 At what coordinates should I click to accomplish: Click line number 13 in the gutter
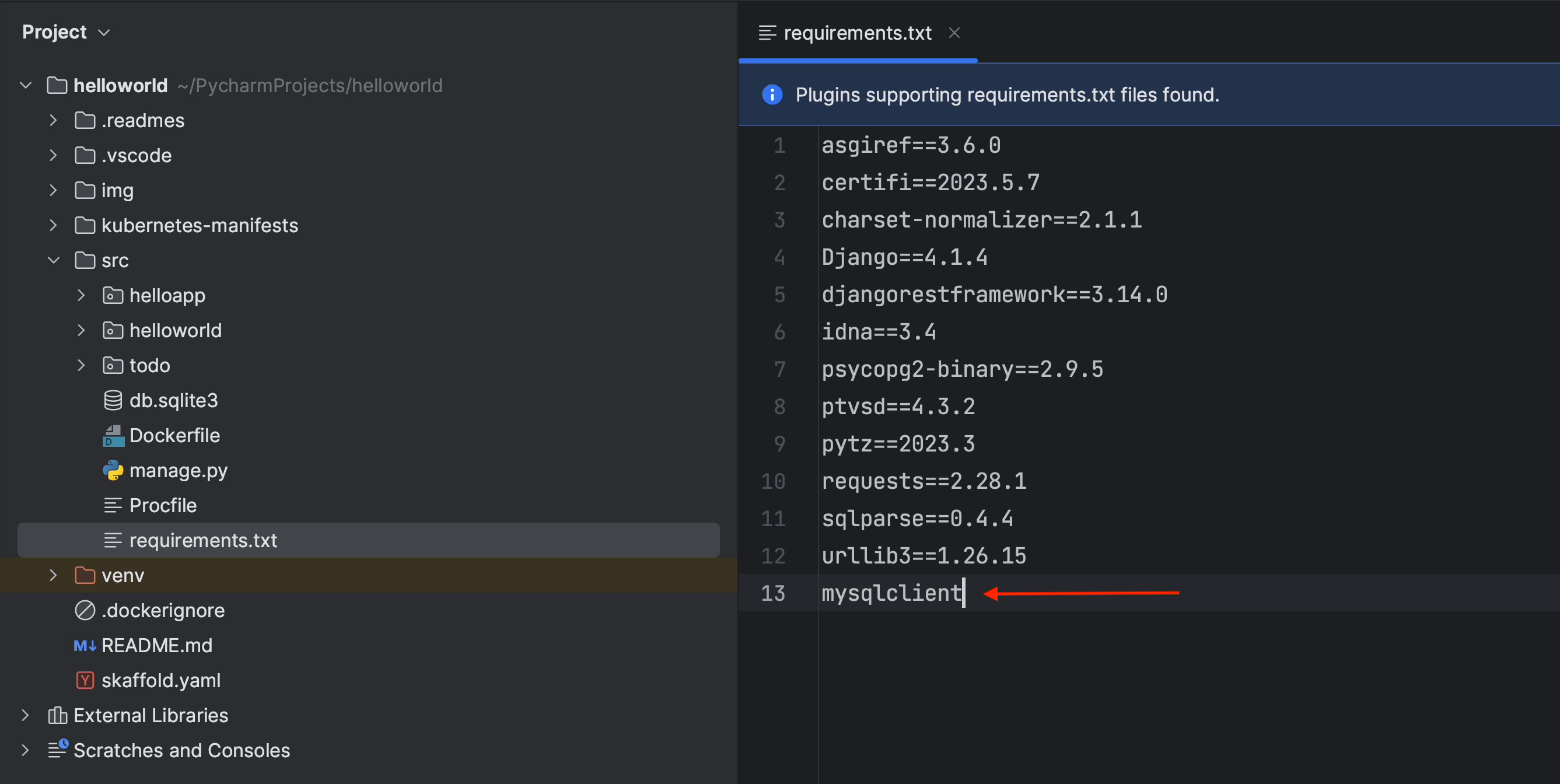point(773,593)
